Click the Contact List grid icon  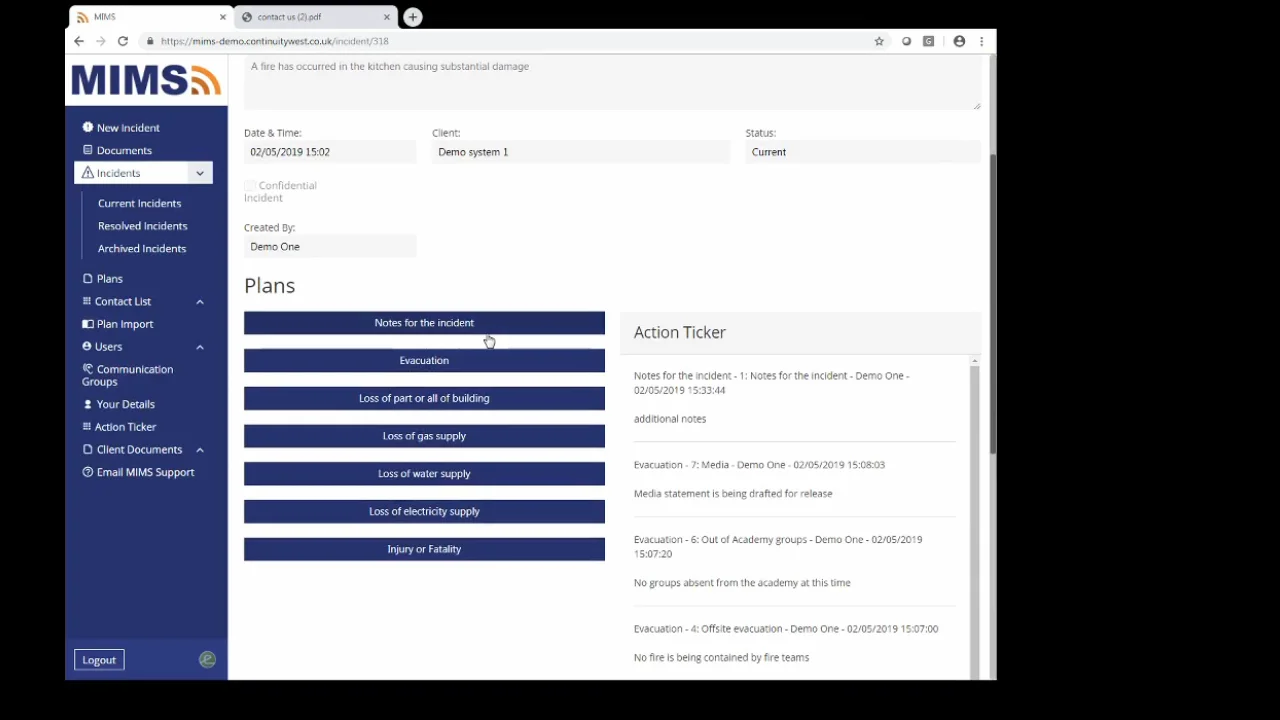click(87, 301)
